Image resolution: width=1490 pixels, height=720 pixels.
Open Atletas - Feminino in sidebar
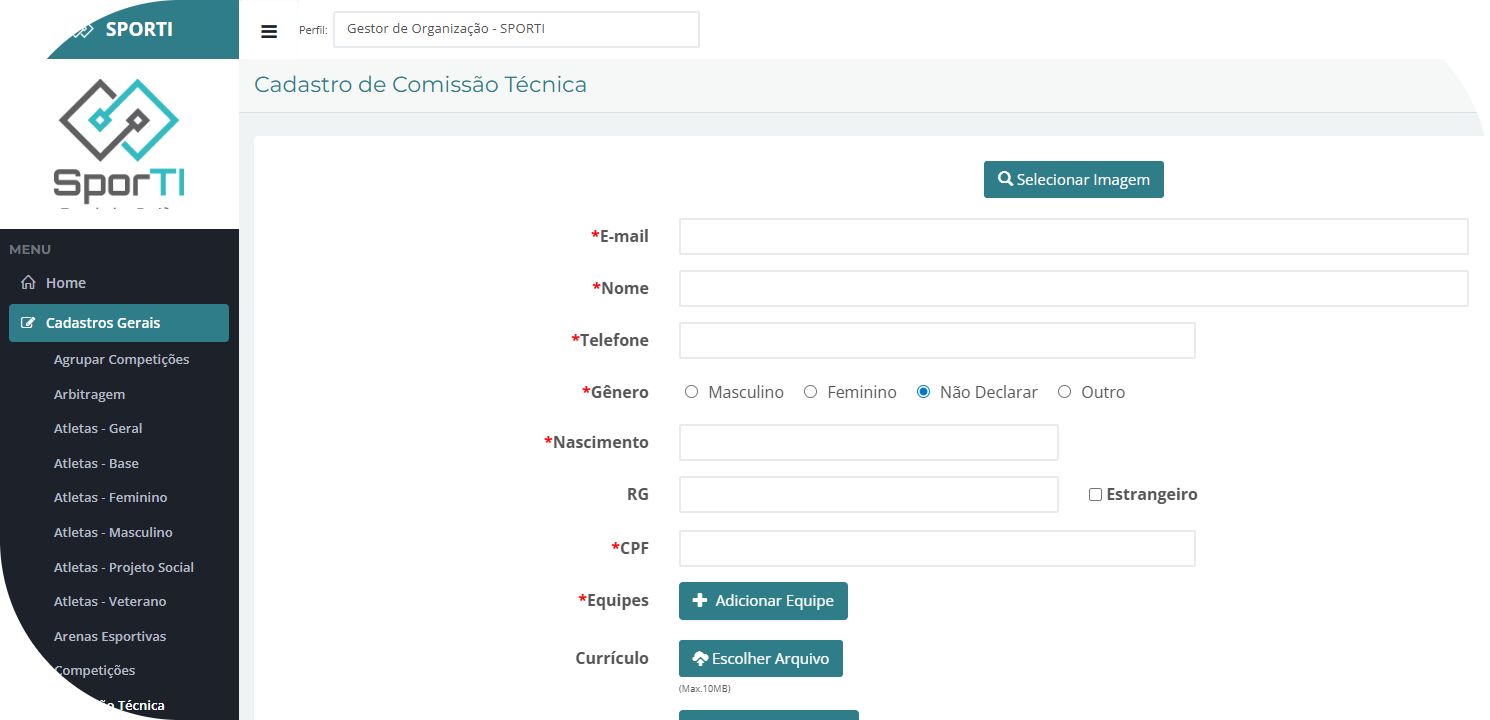coord(110,498)
